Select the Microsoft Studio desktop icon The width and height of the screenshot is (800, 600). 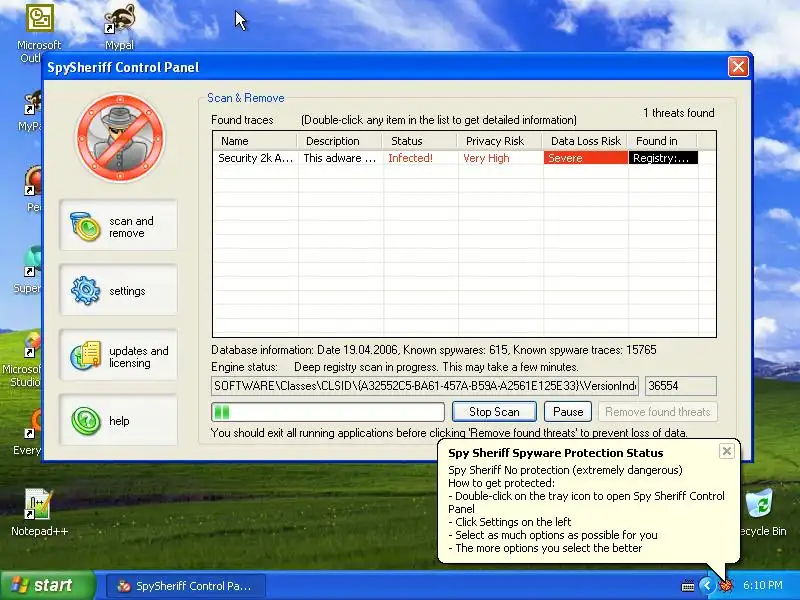(22, 360)
